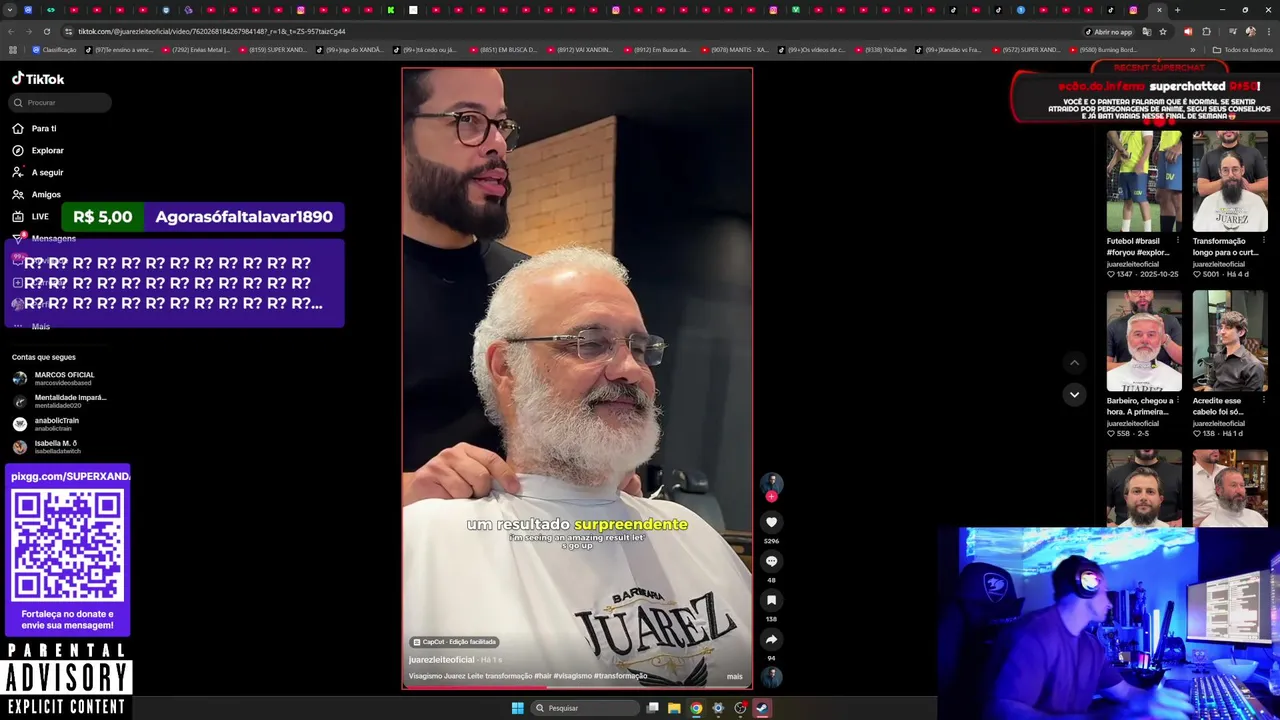Open the creator avatar above the heart

tap(771, 483)
